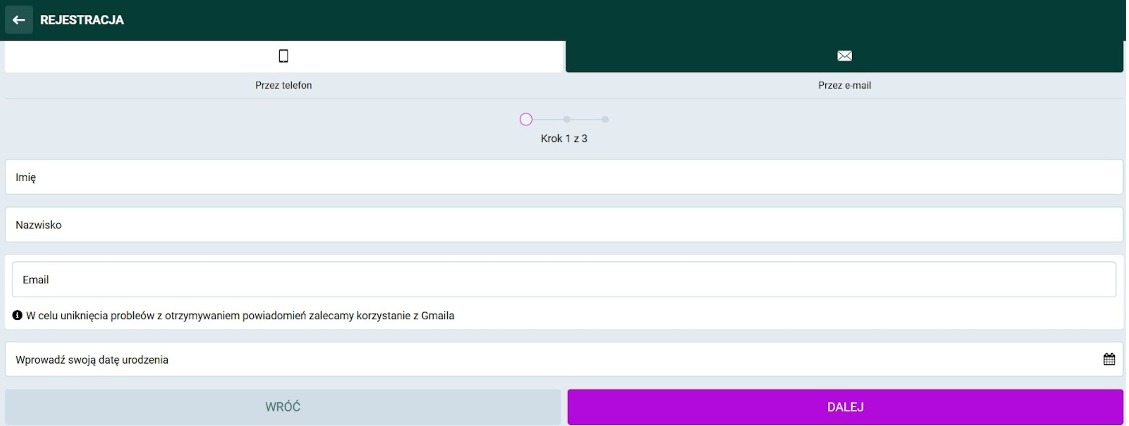1129x426 pixels.
Task: Select the envelope icon registration tab
Action: [x=844, y=56]
